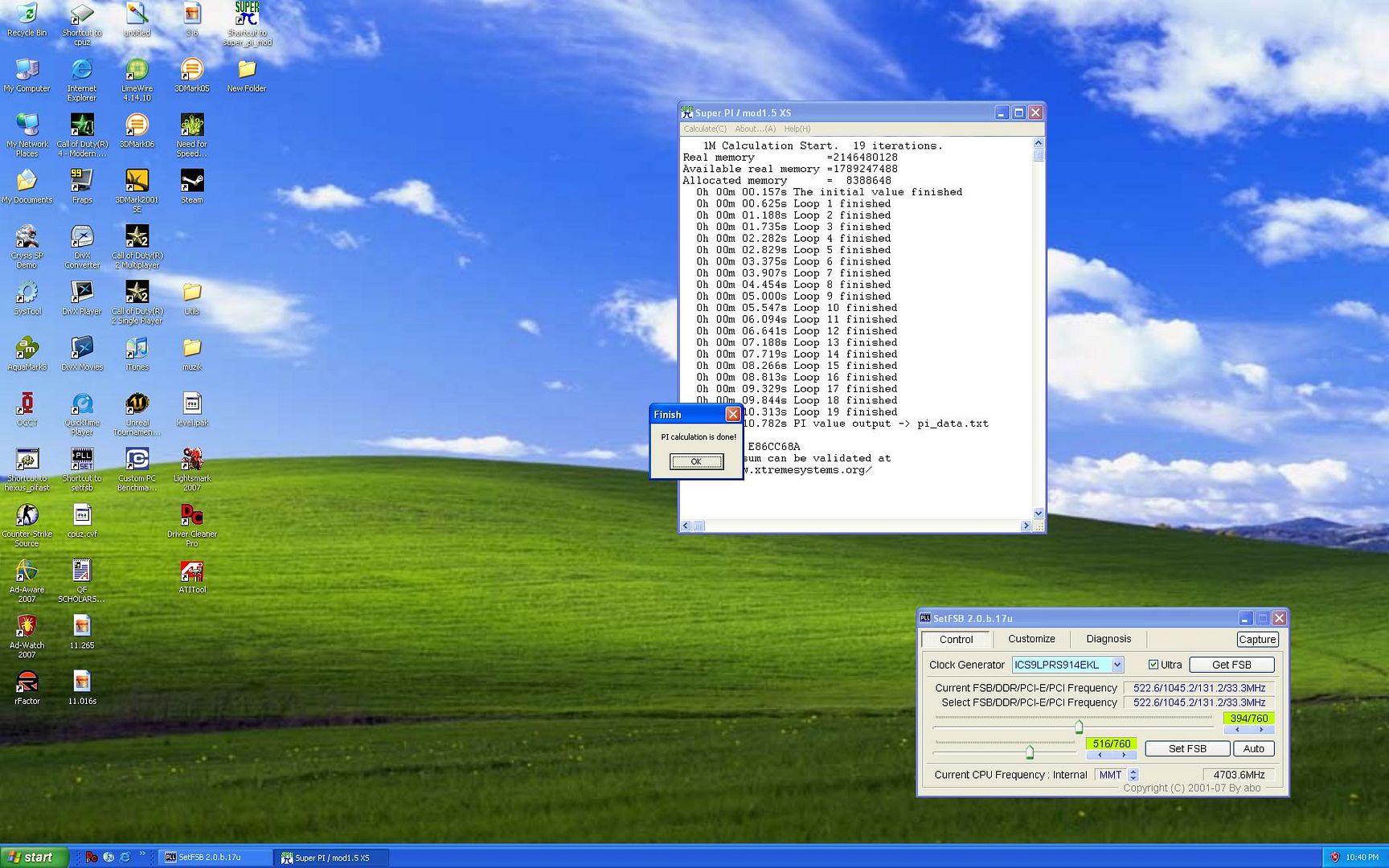Select the Lightsmark 2007 icon
1389x868 pixels.
[191, 469]
